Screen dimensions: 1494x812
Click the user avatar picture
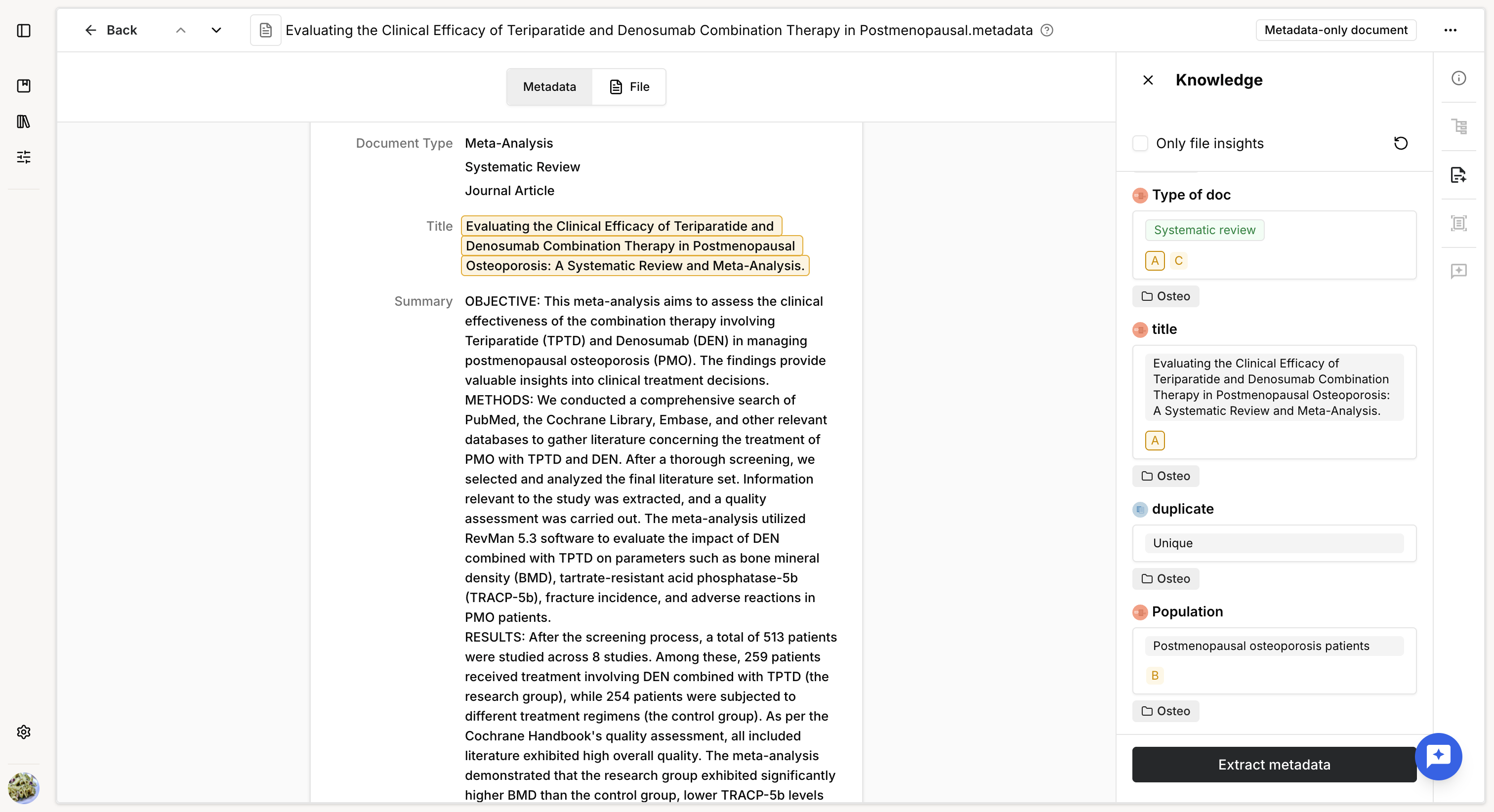24,788
